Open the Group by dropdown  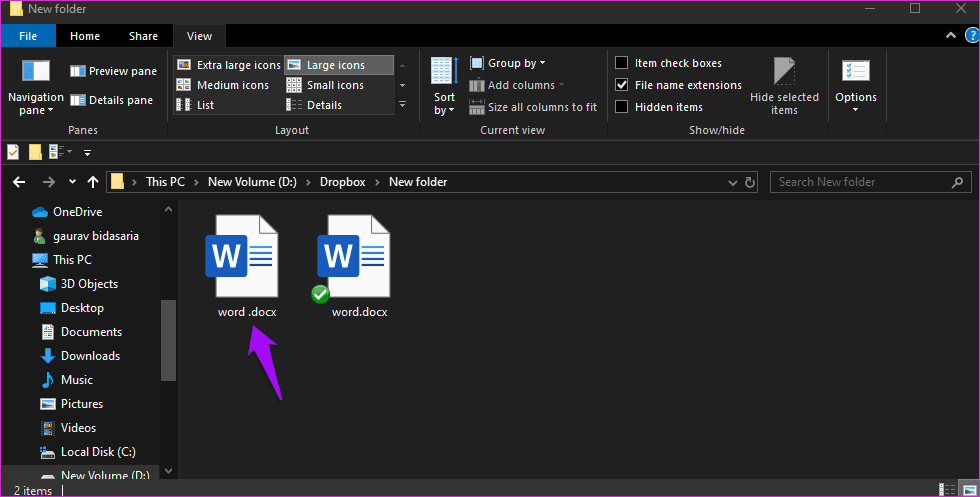click(508, 63)
